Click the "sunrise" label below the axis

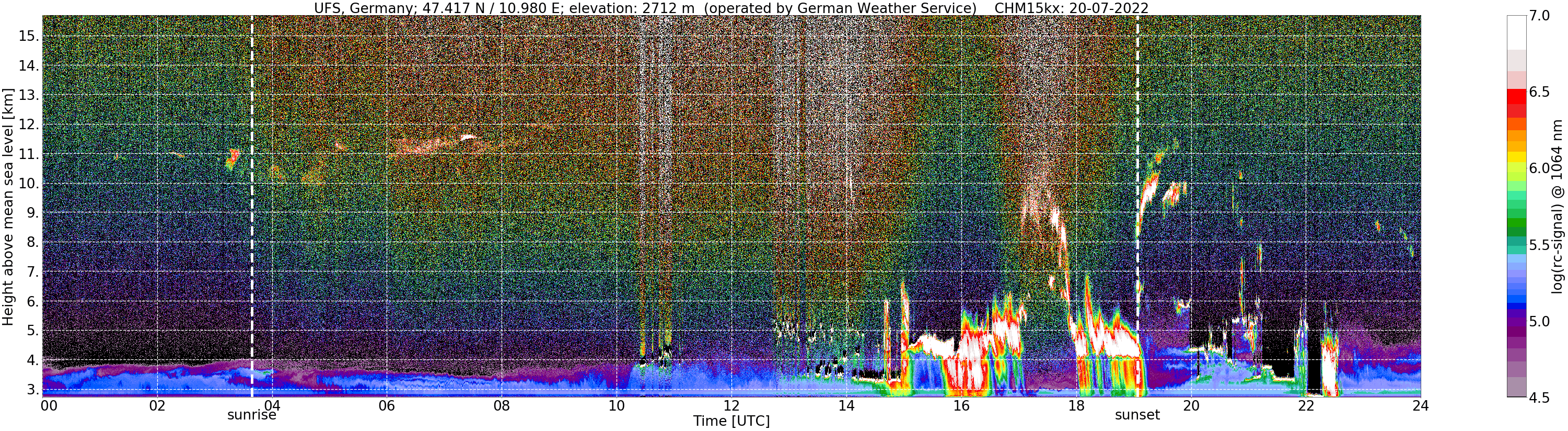click(x=252, y=415)
